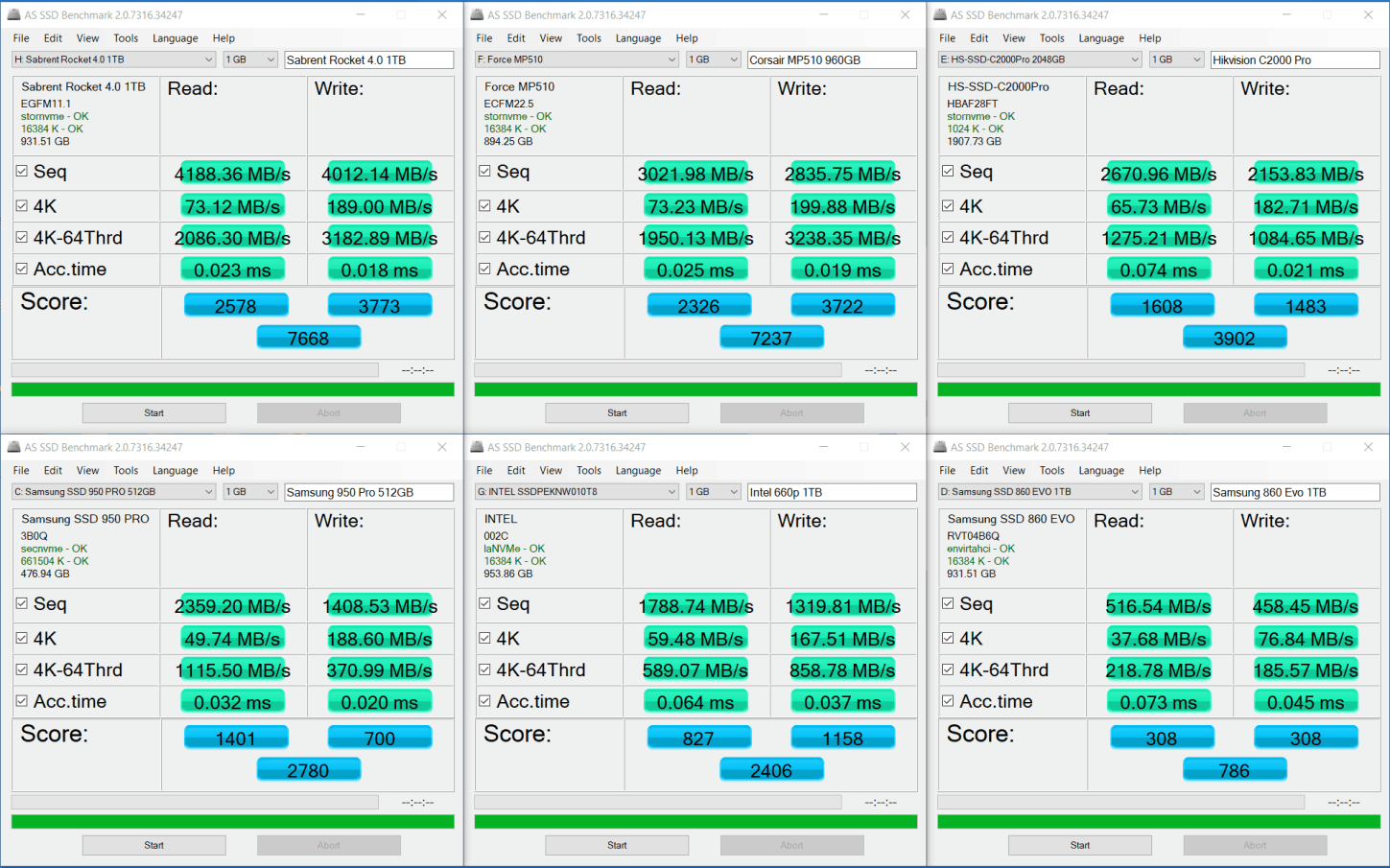
Task: Open drive selector showing G: INTEL SSDPEKNW010T8
Action: (577, 492)
